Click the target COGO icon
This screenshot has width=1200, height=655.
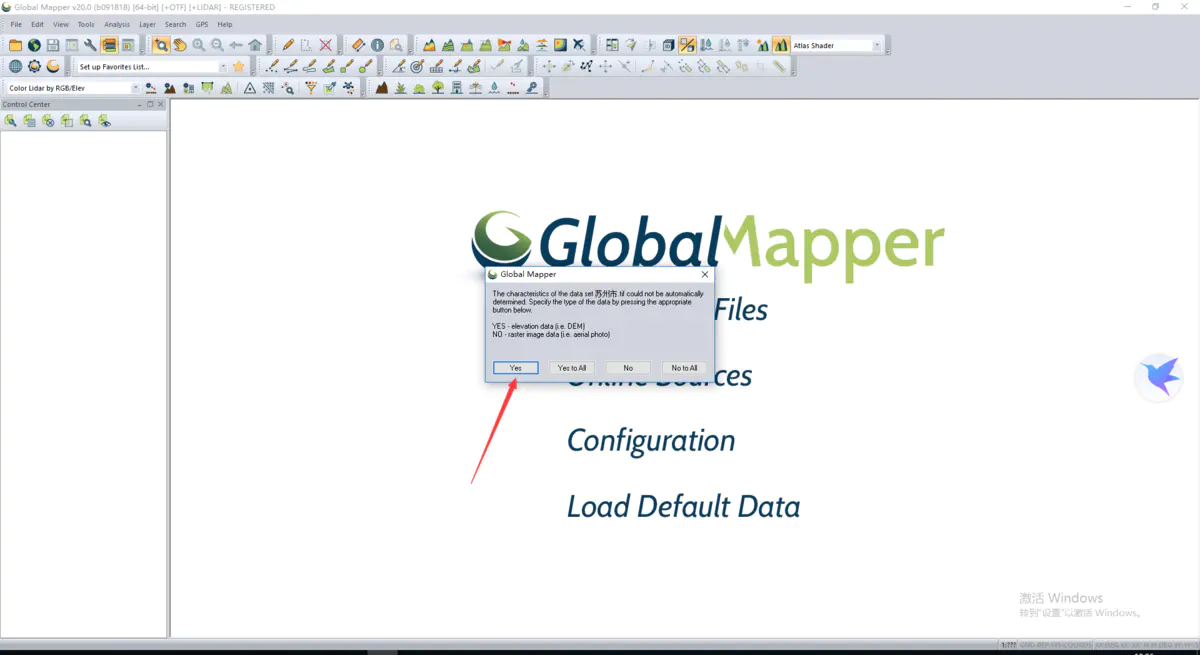pyautogui.click(x=417, y=66)
